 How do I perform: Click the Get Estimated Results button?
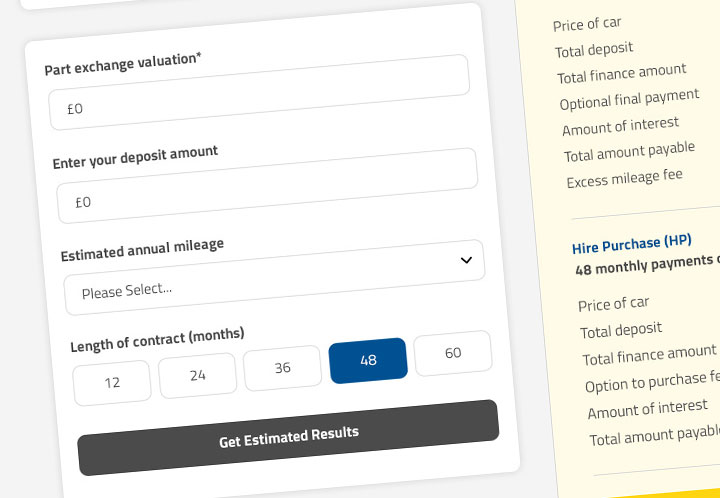click(288, 437)
